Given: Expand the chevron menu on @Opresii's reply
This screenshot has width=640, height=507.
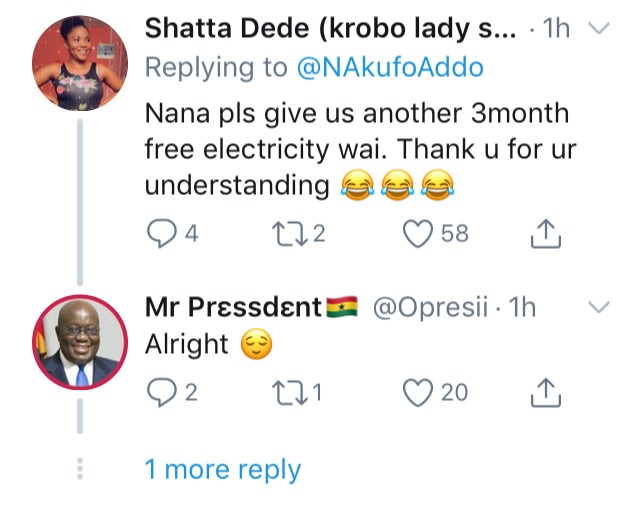Looking at the screenshot, I should click(598, 308).
